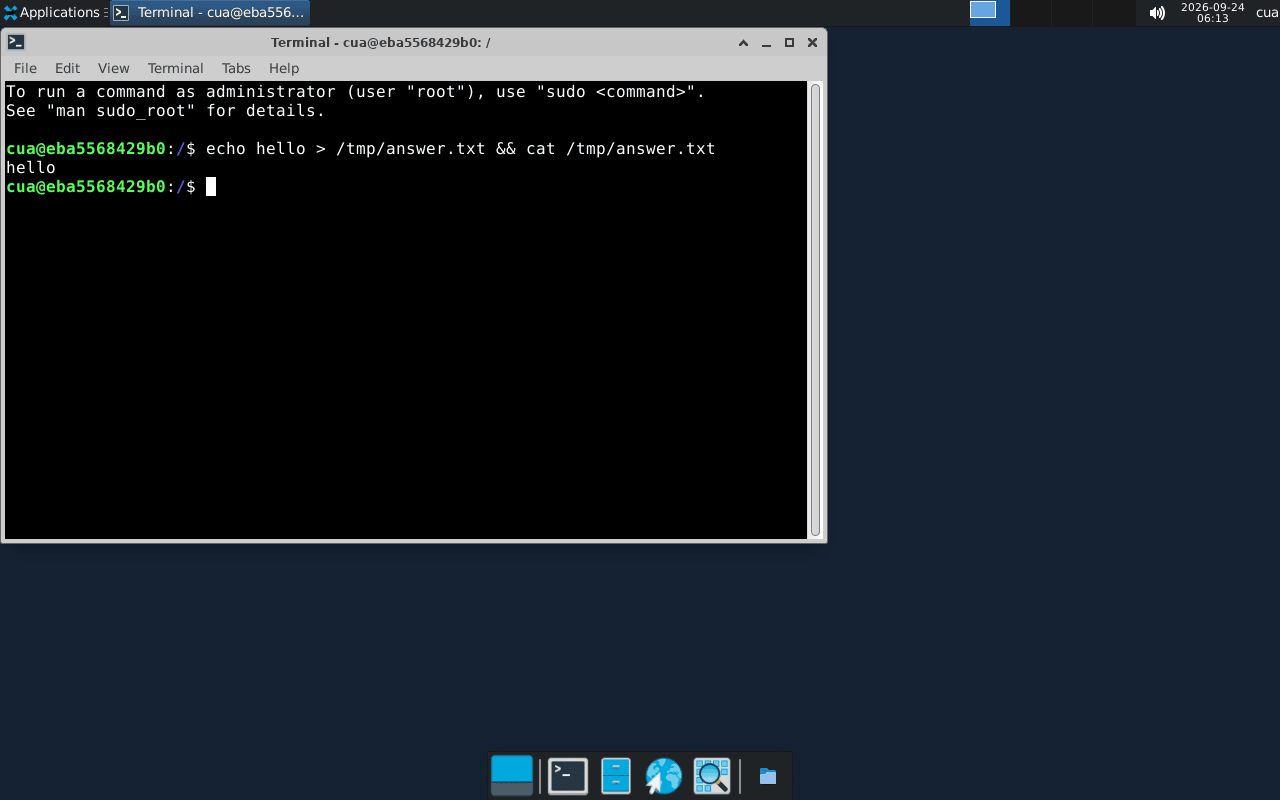The height and width of the screenshot is (800, 1280).
Task: Open the Help menu
Action: tap(284, 68)
